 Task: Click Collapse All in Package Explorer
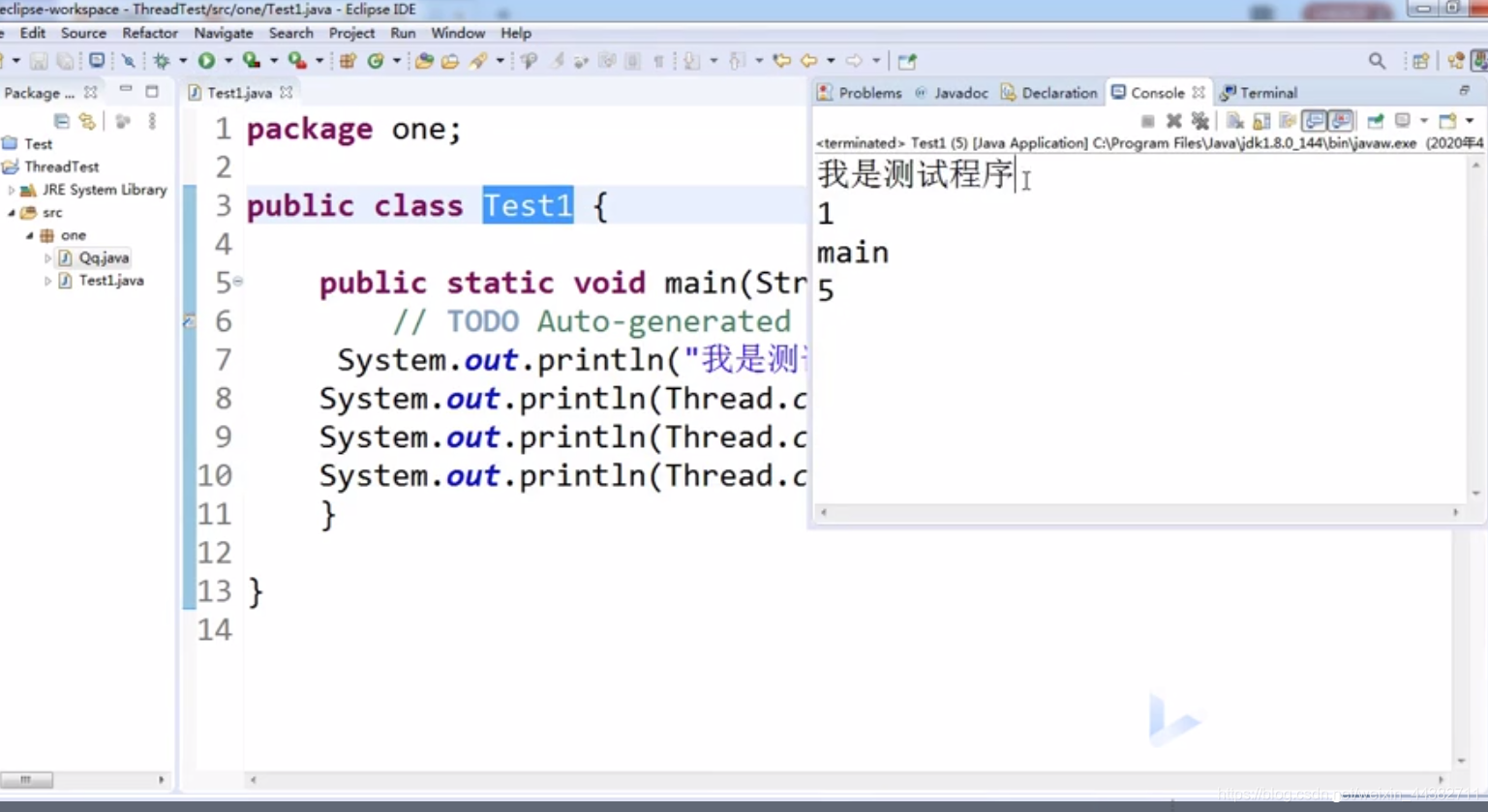click(x=61, y=121)
